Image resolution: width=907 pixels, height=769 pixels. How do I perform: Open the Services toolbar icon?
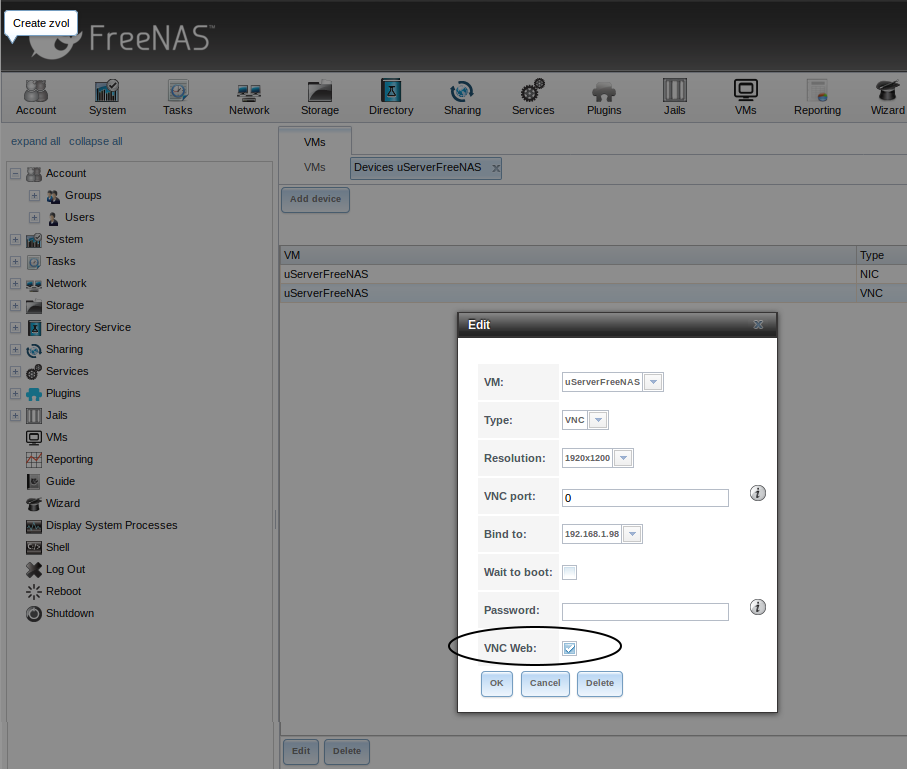coord(533,98)
